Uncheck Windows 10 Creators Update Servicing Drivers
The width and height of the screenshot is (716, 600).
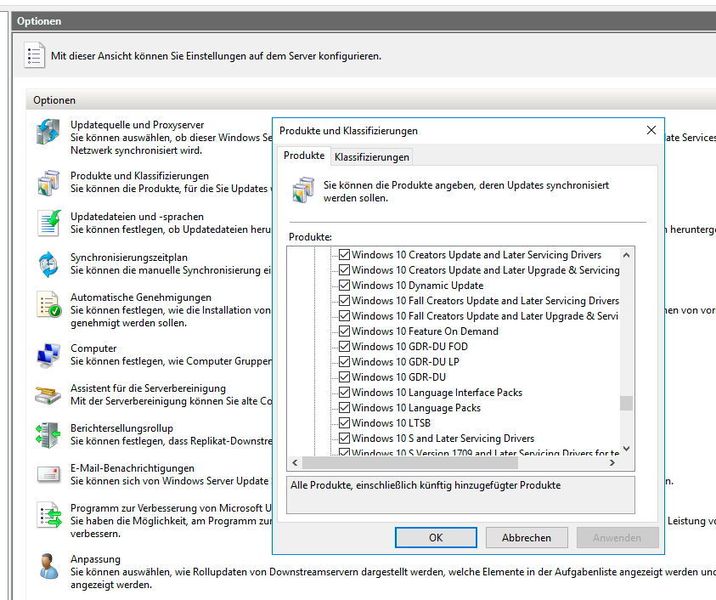tap(344, 255)
